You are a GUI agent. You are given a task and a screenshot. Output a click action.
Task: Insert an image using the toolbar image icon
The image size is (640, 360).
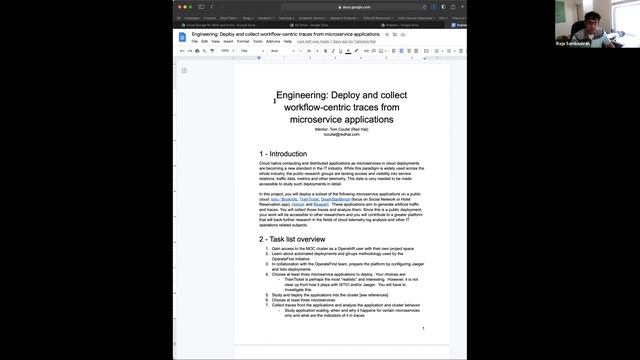pos(380,51)
